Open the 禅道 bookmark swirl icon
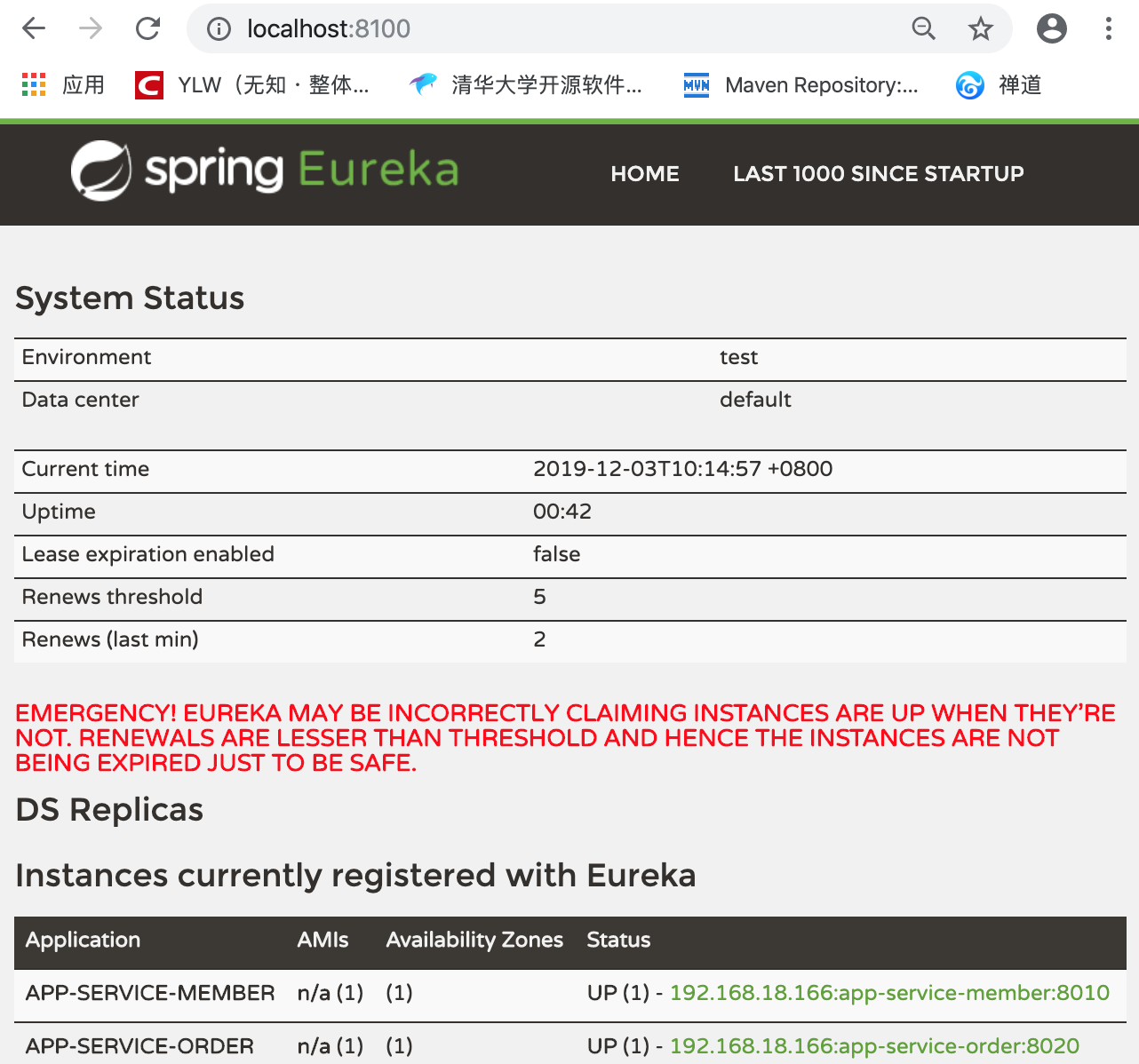1139x1064 pixels. click(970, 85)
